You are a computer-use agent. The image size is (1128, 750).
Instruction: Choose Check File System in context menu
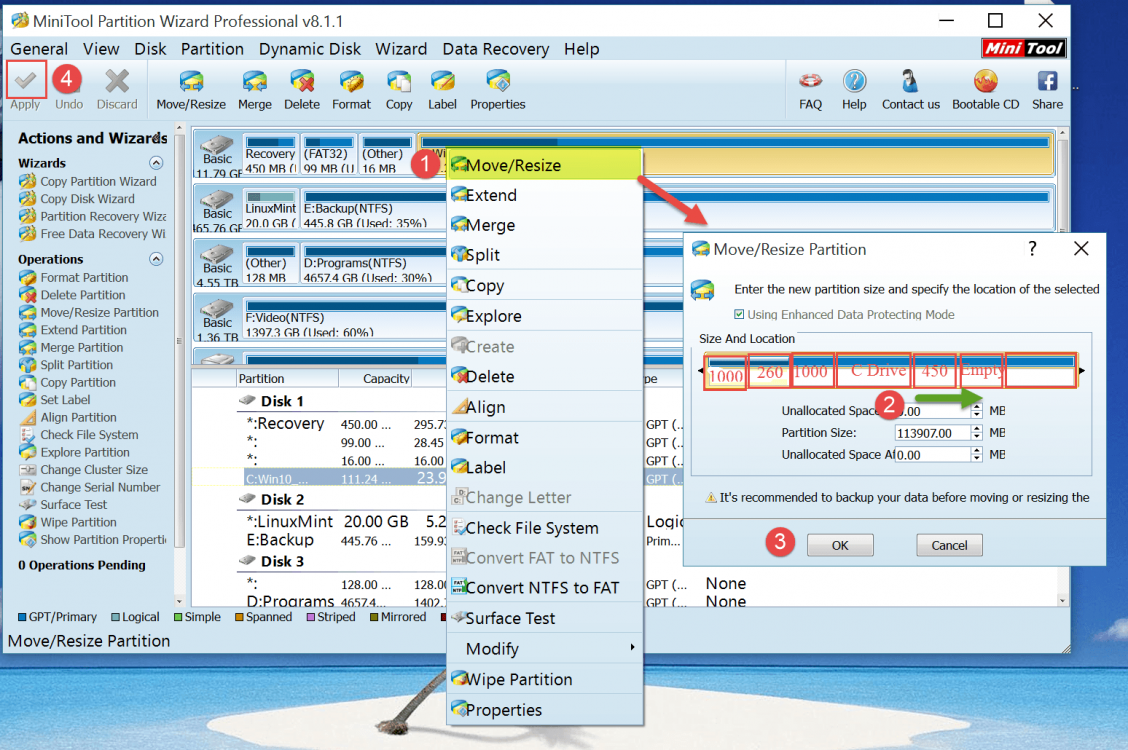click(545, 528)
